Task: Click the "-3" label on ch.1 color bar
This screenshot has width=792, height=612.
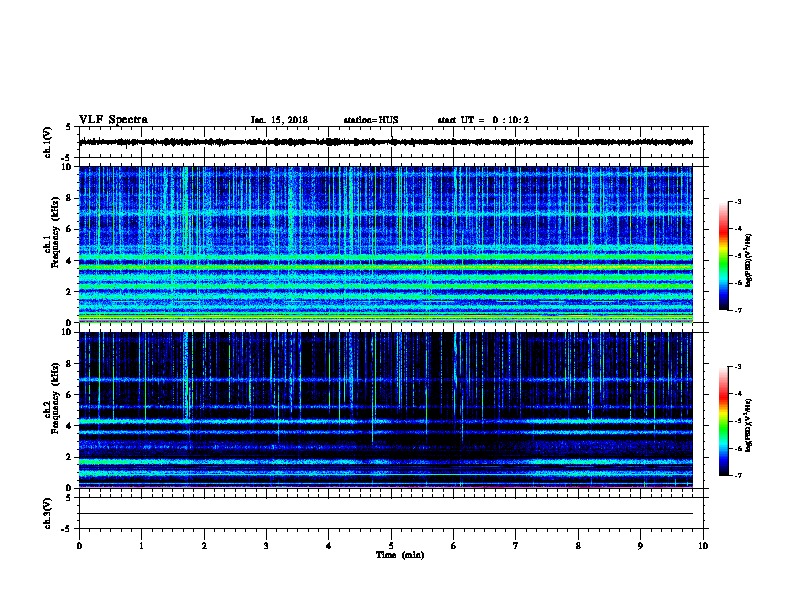Action: [737, 201]
